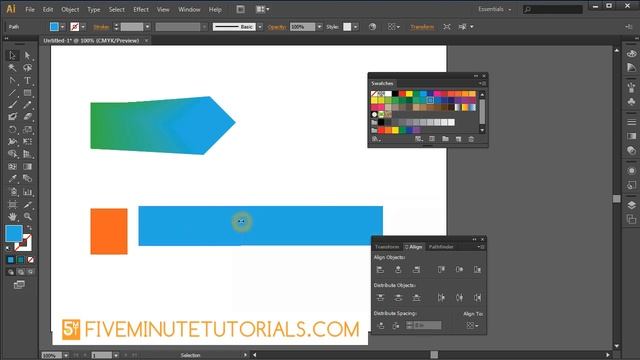Pick the black swatch in Swatches panel
Image resolution: width=640 pixels, height=360 pixels.
pyautogui.click(x=395, y=94)
